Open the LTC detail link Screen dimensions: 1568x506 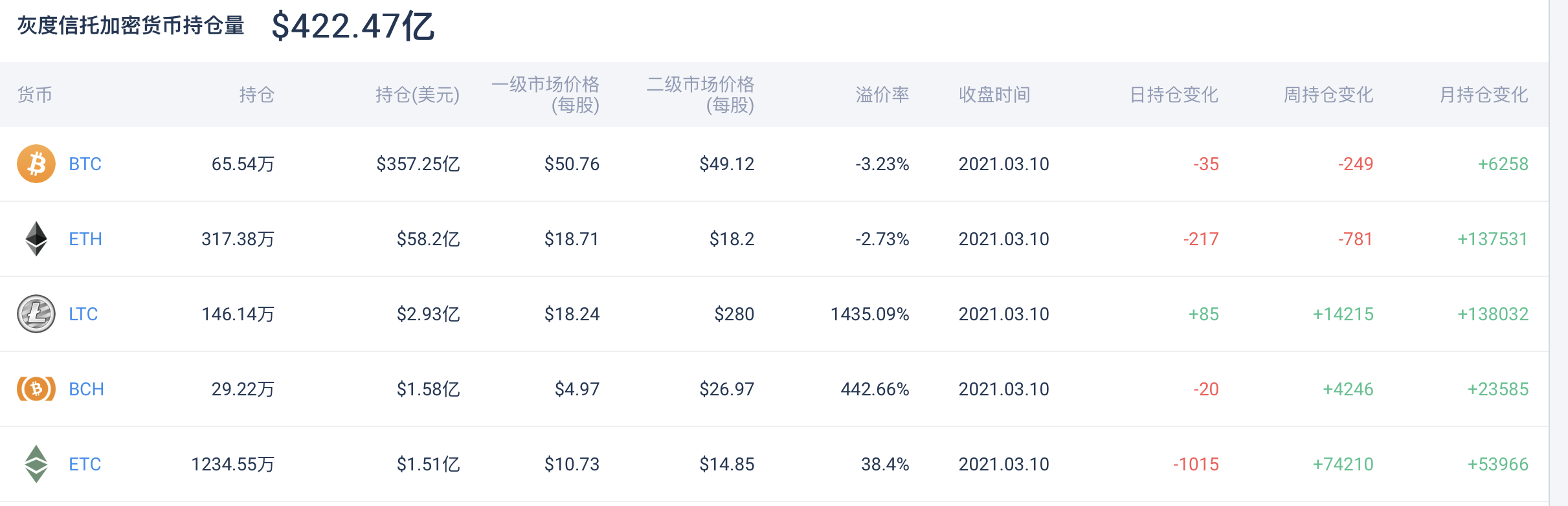click(x=84, y=314)
